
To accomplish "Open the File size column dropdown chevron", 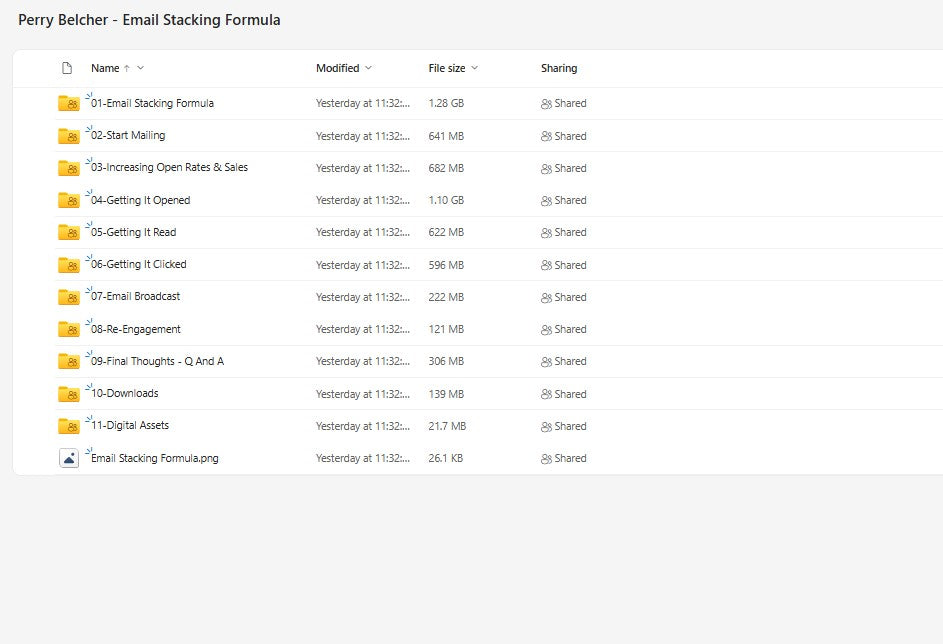I will [475, 68].
